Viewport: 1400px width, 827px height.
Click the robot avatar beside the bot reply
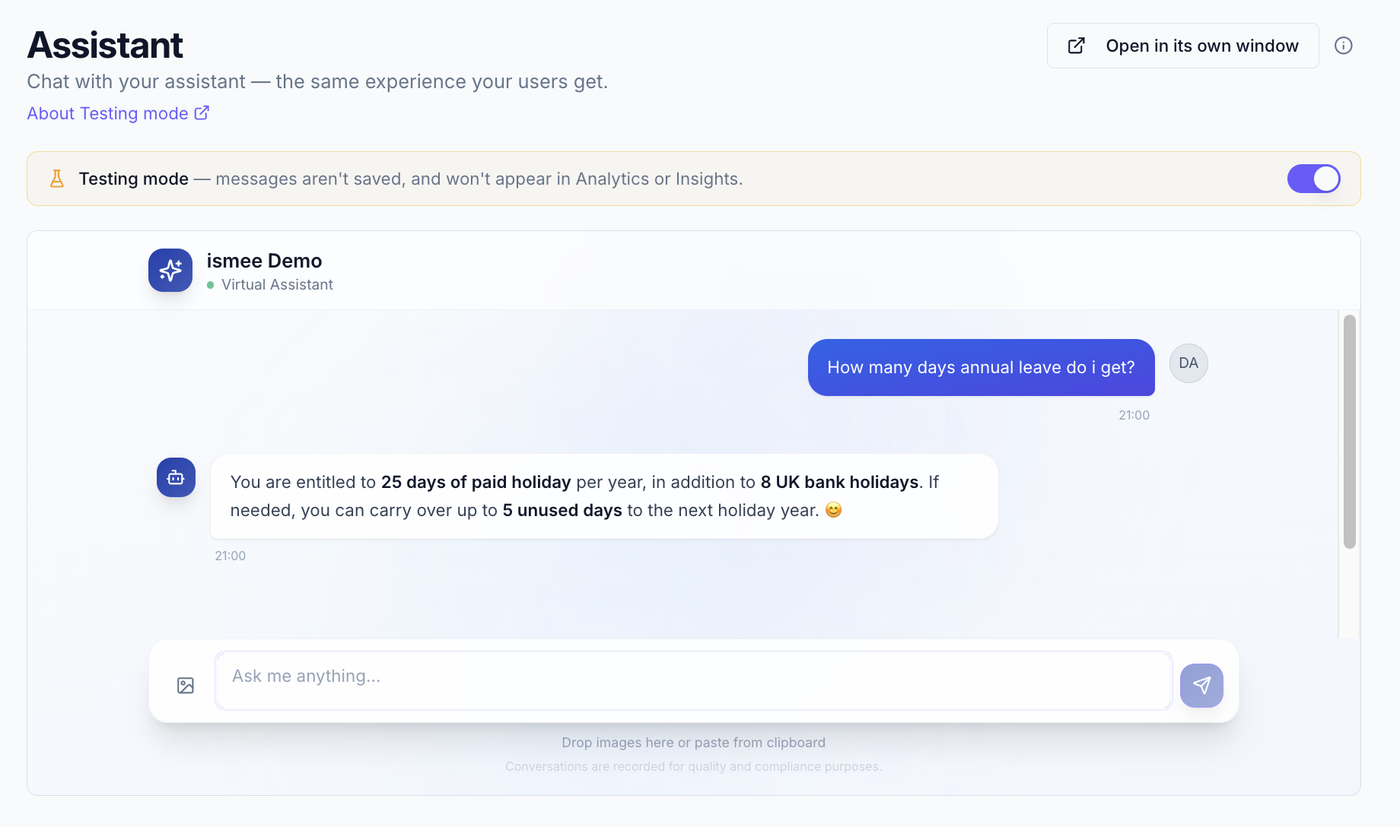tap(176, 478)
